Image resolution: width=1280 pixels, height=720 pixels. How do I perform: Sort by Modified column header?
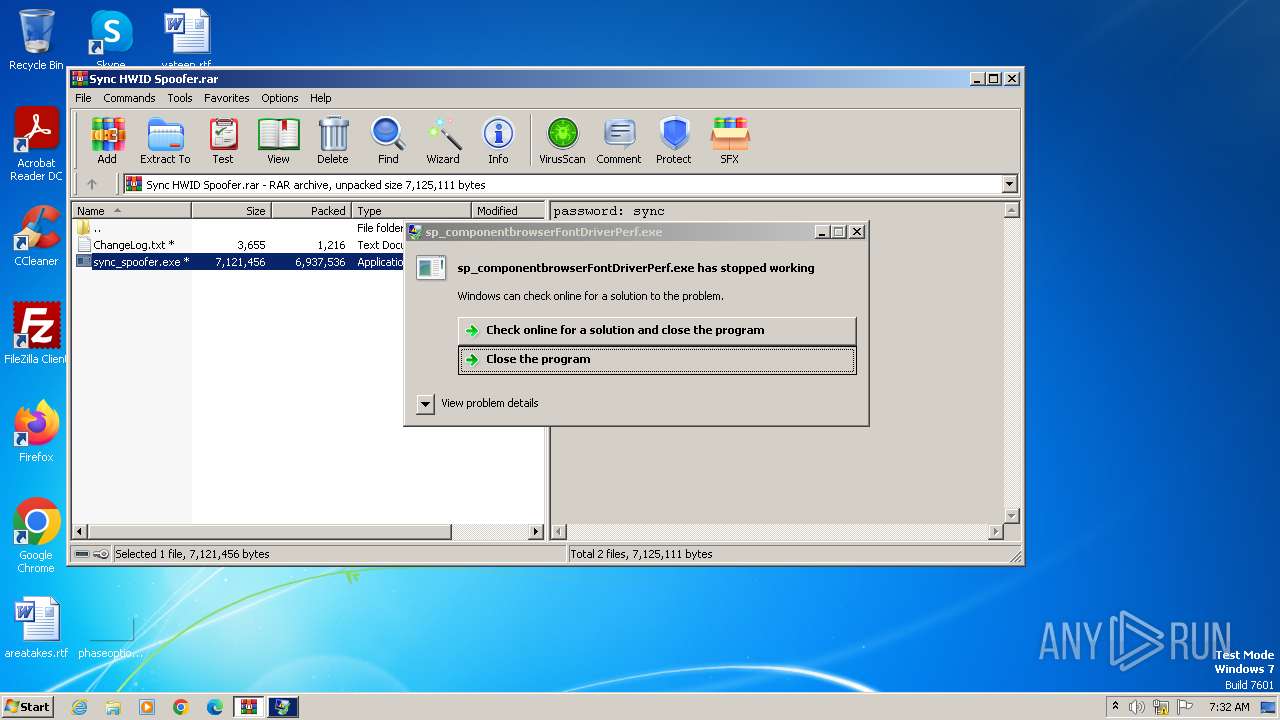click(508, 211)
